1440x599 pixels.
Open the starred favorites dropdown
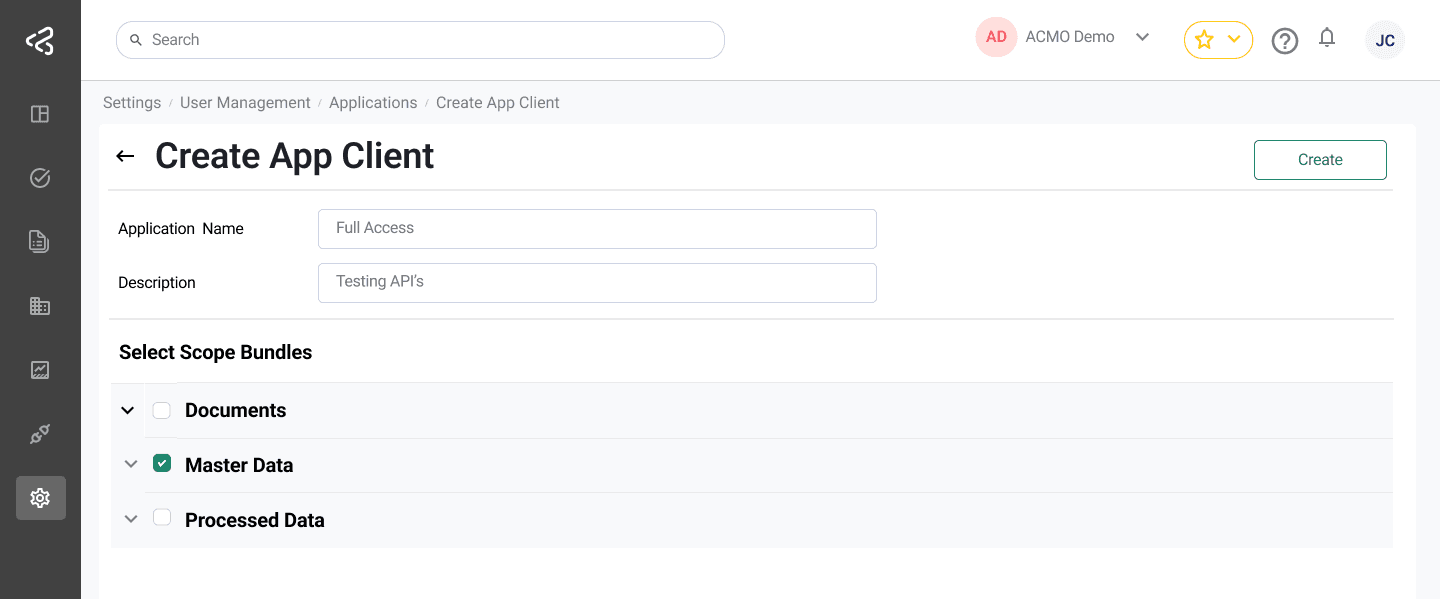(1218, 40)
